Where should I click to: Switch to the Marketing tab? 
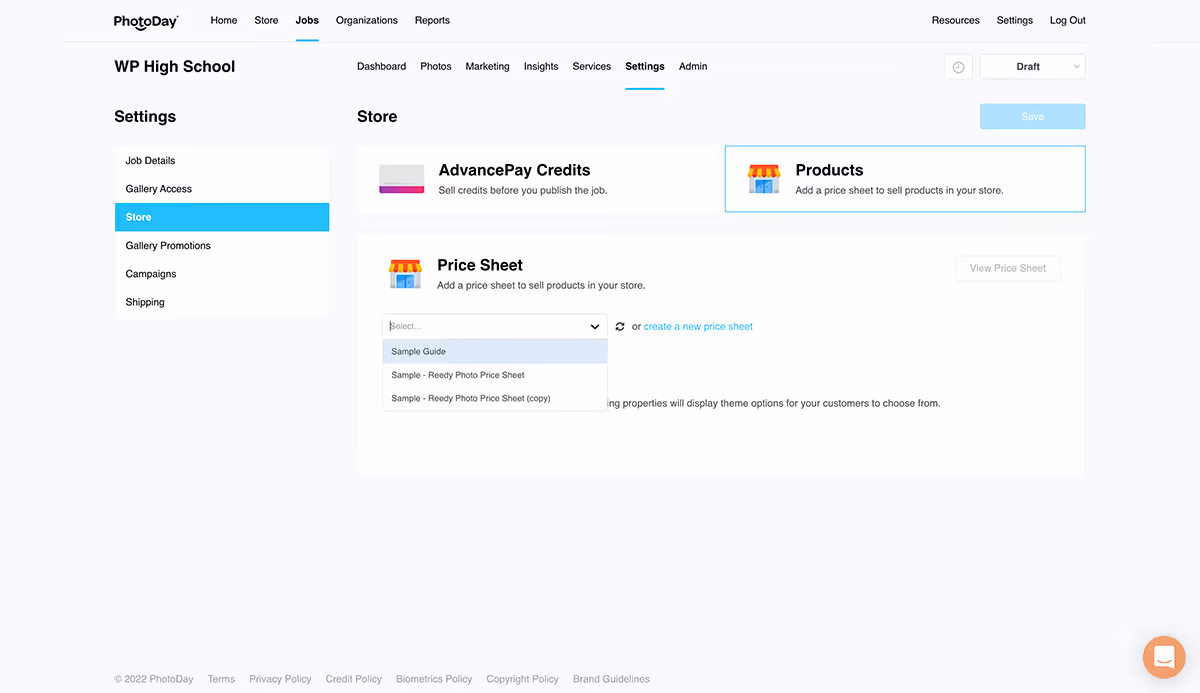tap(487, 67)
